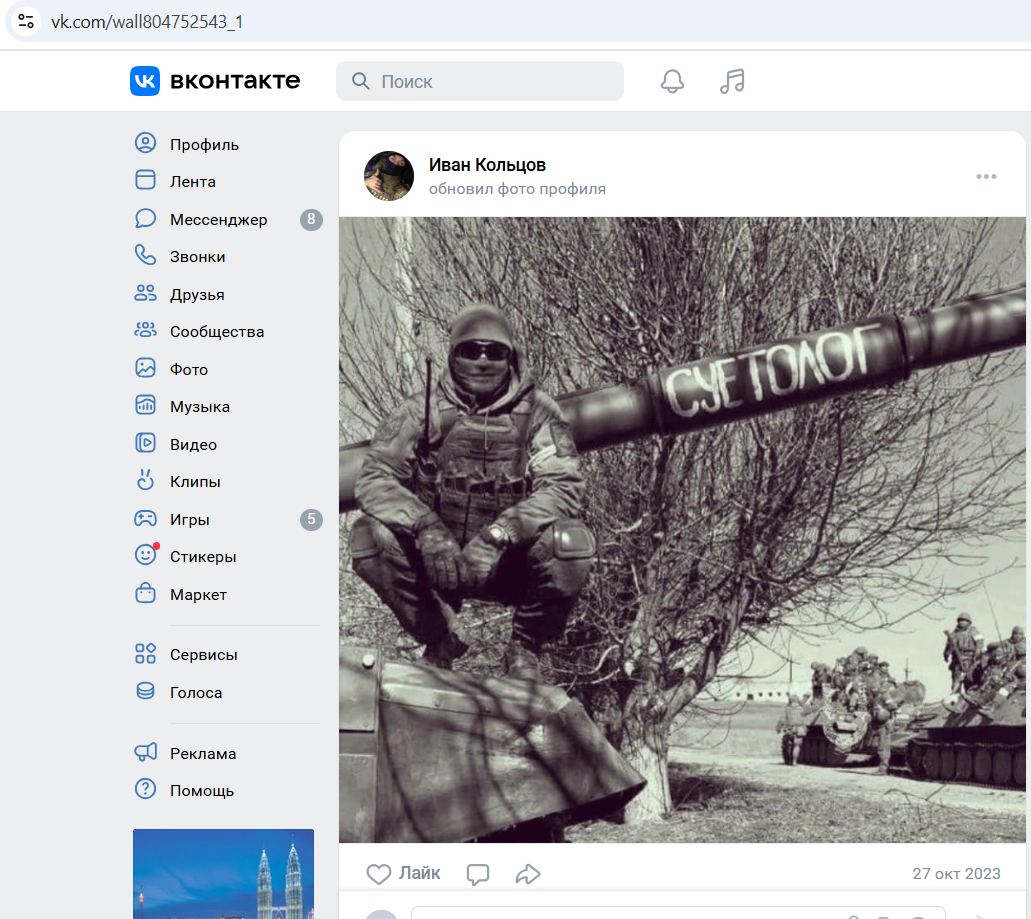The width and height of the screenshot is (1031, 919).
Task: Open Messenger in the sidebar
Action: [218, 219]
